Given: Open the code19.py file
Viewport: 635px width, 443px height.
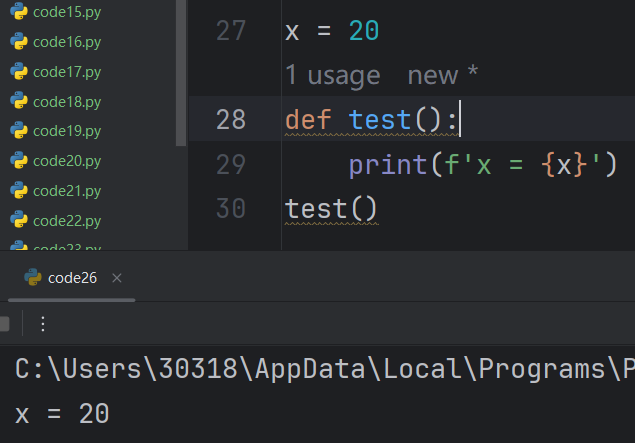Looking at the screenshot, I should pyautogui.click(x=66, y=131).
